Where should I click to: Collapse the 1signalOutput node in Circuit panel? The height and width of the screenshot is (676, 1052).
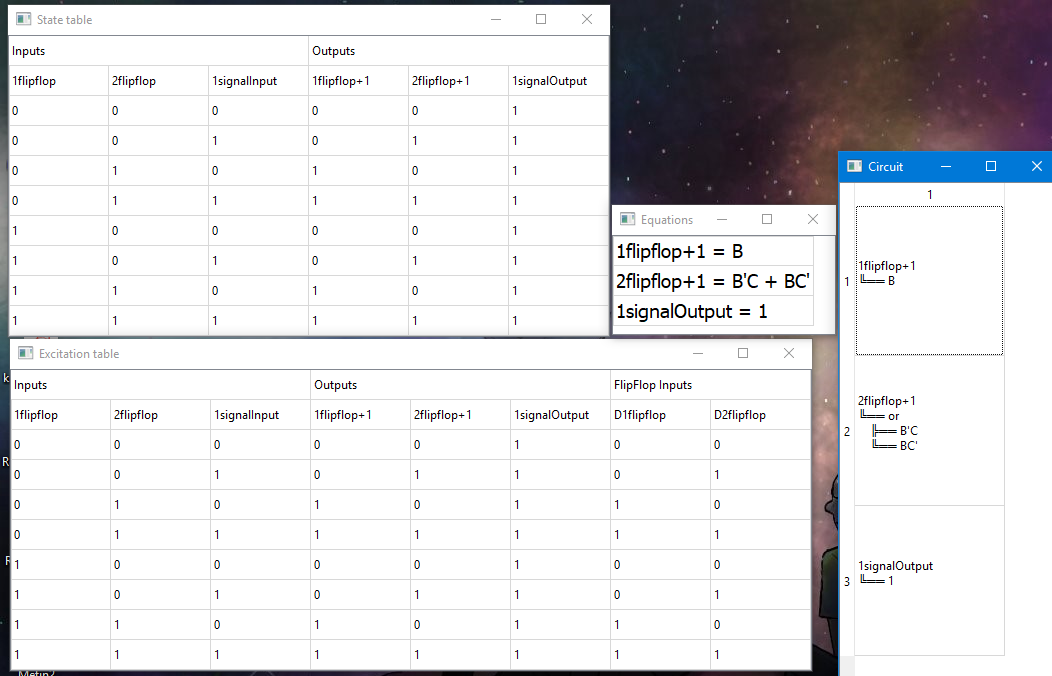896,565
